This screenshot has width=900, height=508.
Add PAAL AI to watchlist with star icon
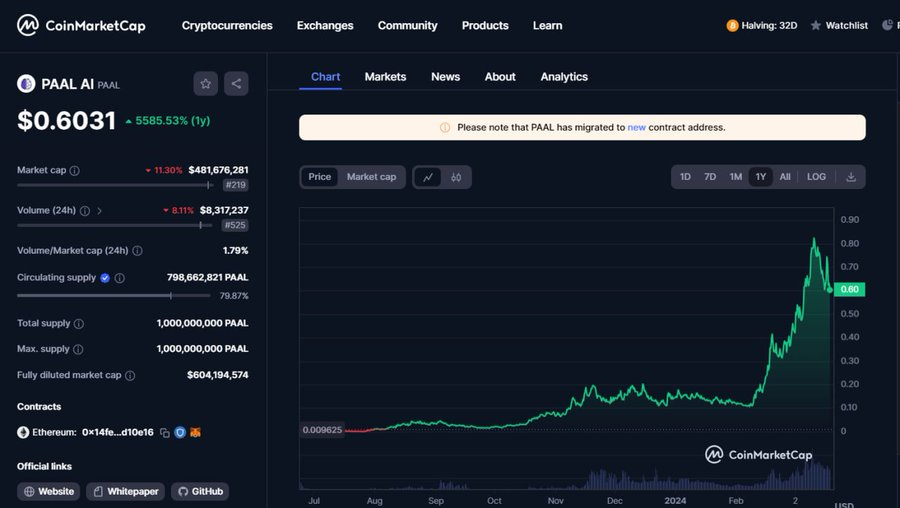point(205,84)
